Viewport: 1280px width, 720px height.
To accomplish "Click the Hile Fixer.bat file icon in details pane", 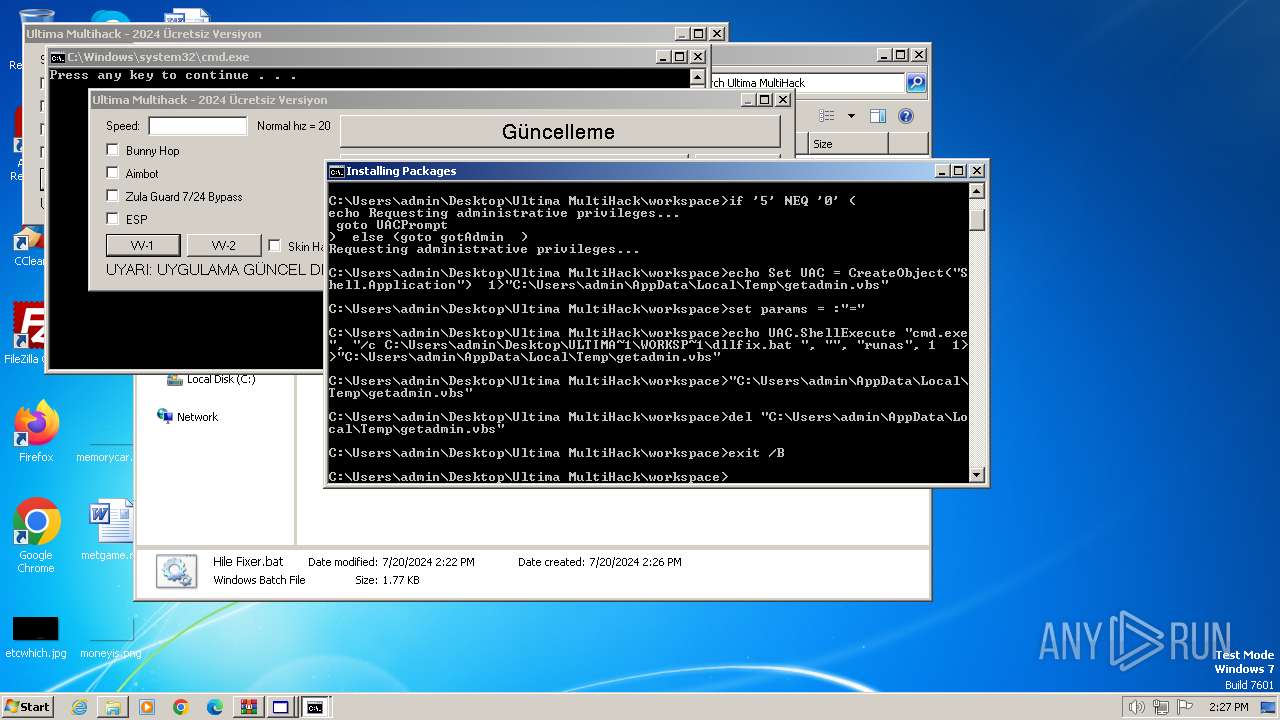I will tap(177, 571).
